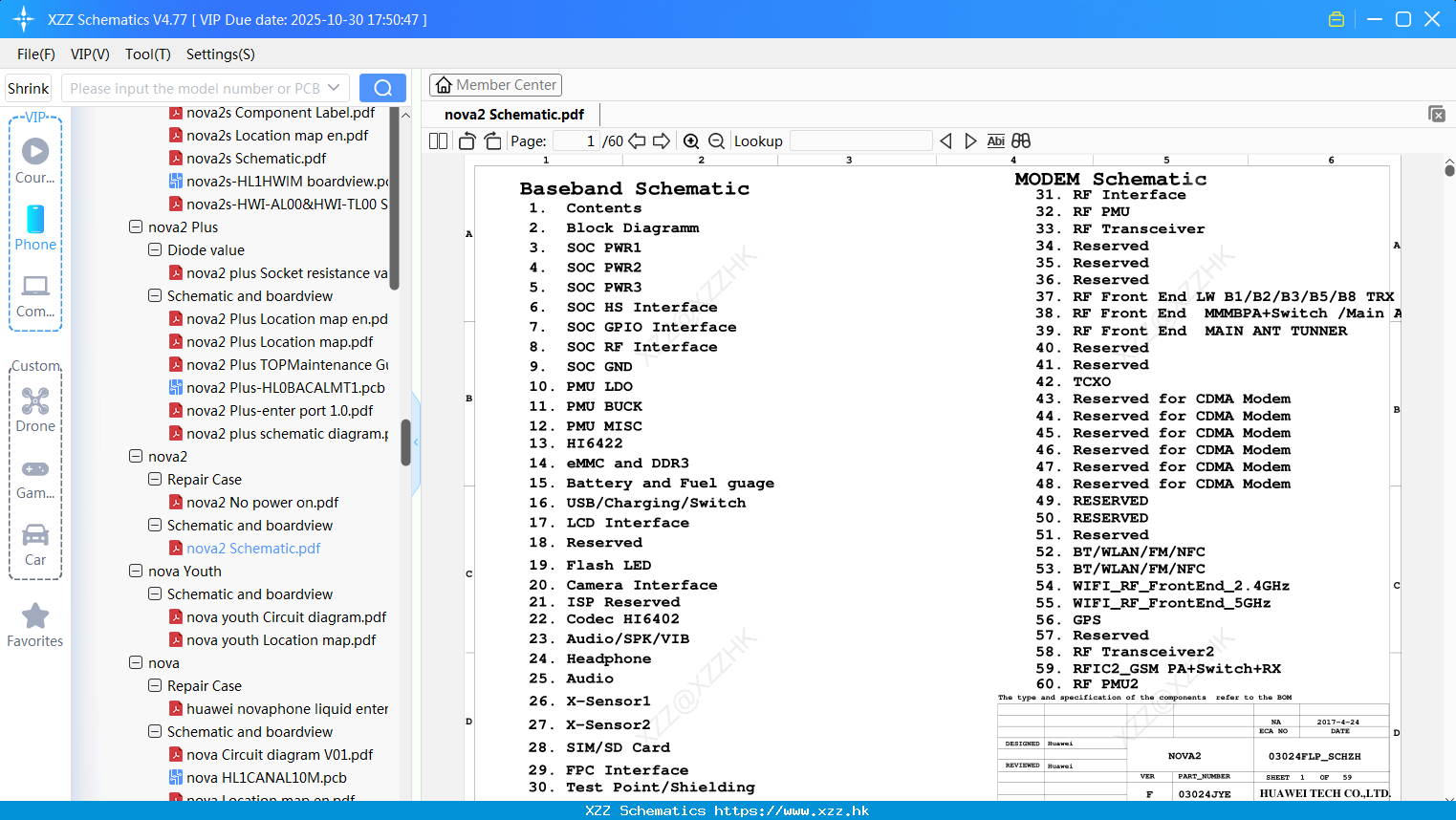Collapse the Diode value node
The image size is (1456, 820).
point(155,250)
